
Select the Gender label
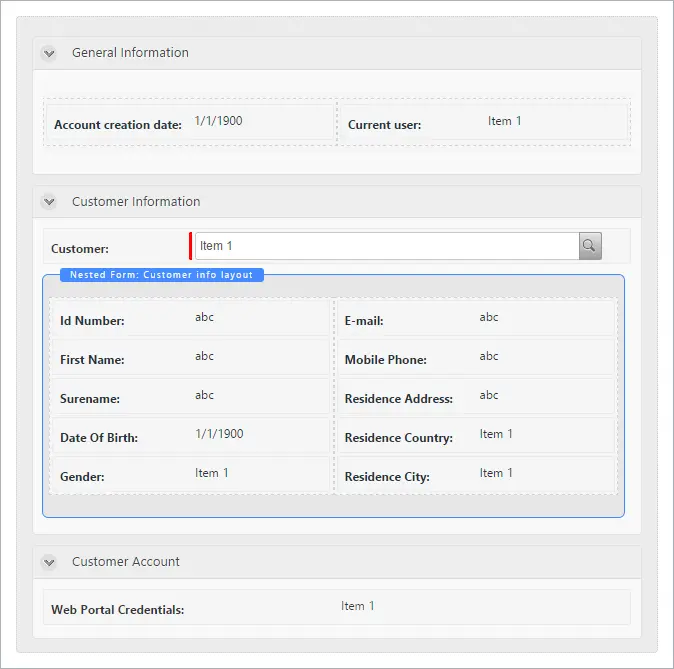point(83,477)
